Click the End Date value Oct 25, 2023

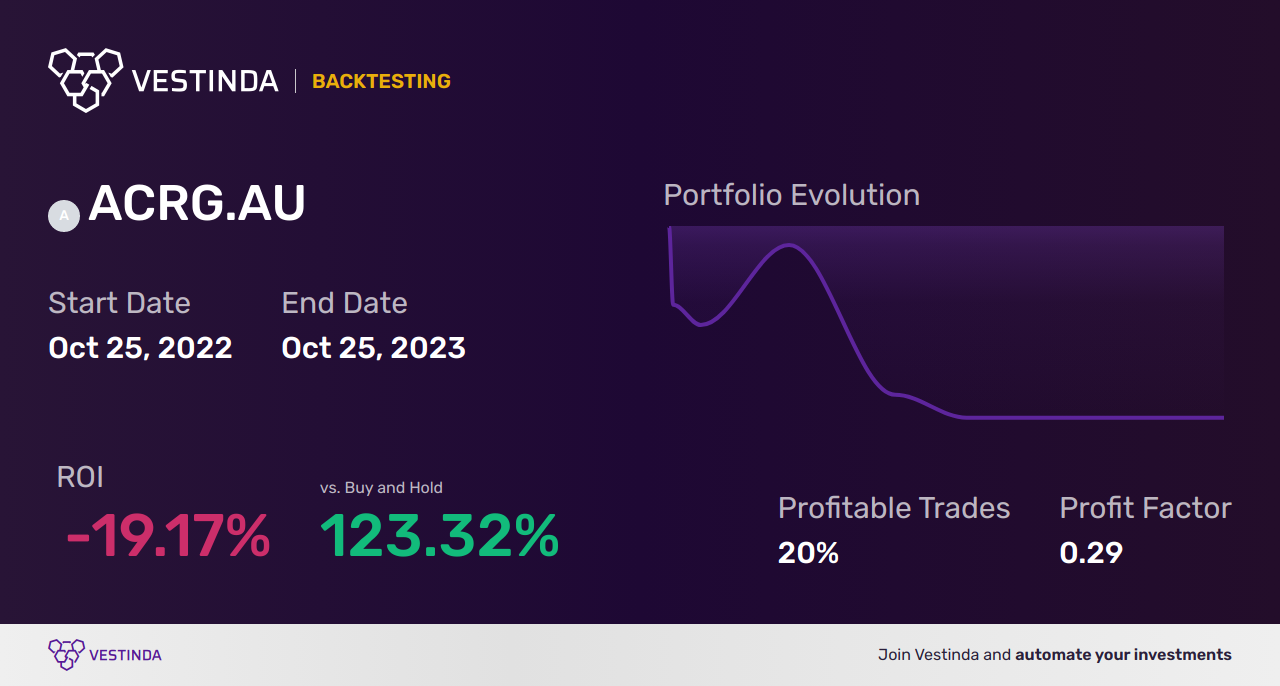pos(374,347)
